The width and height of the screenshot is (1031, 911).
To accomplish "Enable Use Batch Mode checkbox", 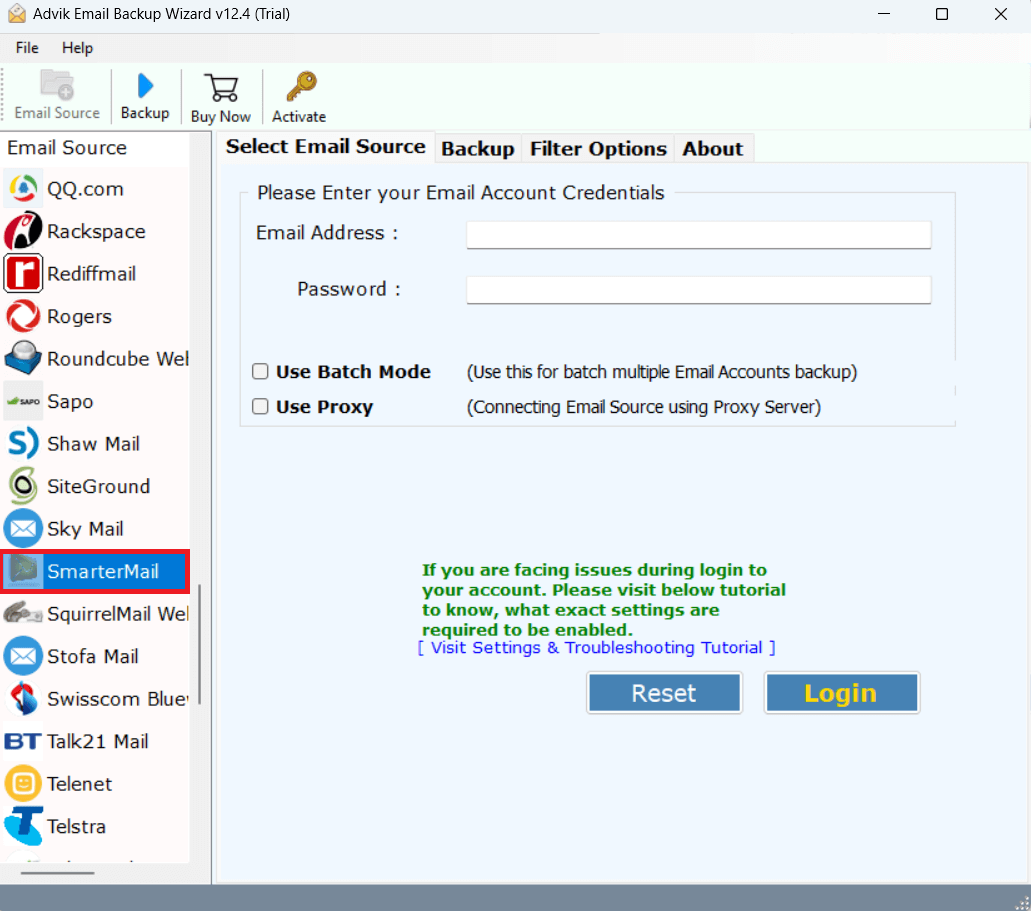I will coord(260,372).
